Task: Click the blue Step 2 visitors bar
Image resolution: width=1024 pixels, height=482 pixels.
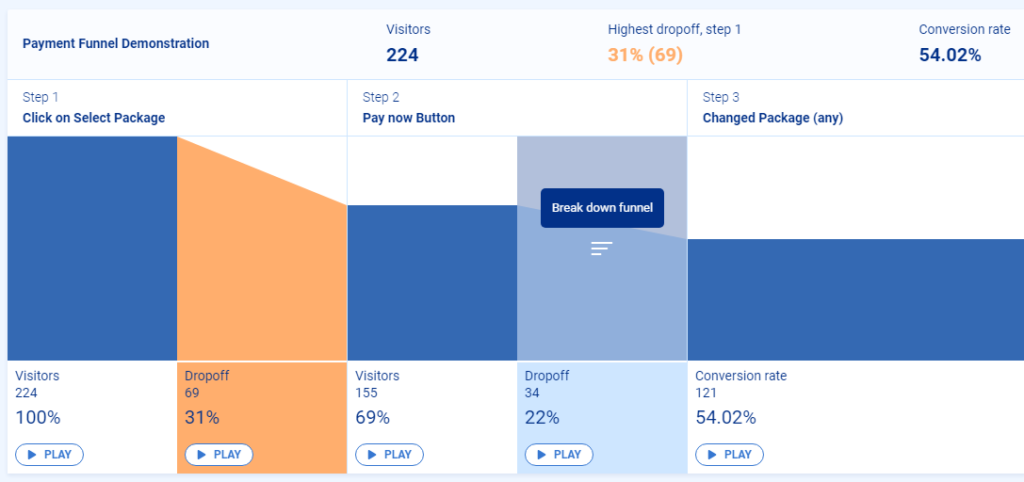Action: pyautogui.click(x=432, y=283)
